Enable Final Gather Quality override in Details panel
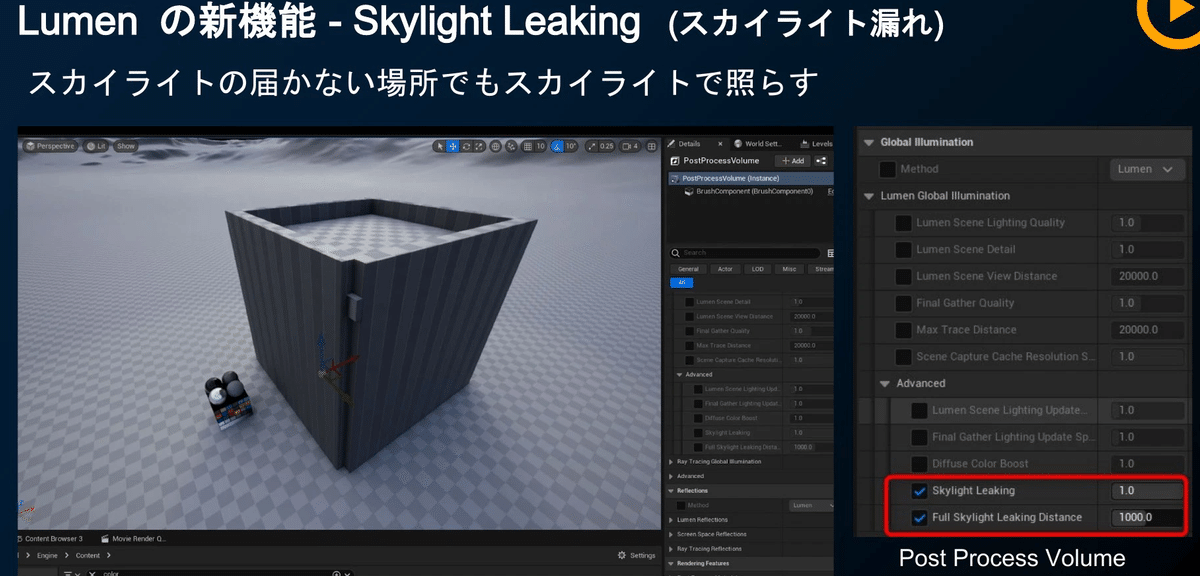The width and height of the screenshot is (1200, 576). pyautogui.click(x=689, y=330)
